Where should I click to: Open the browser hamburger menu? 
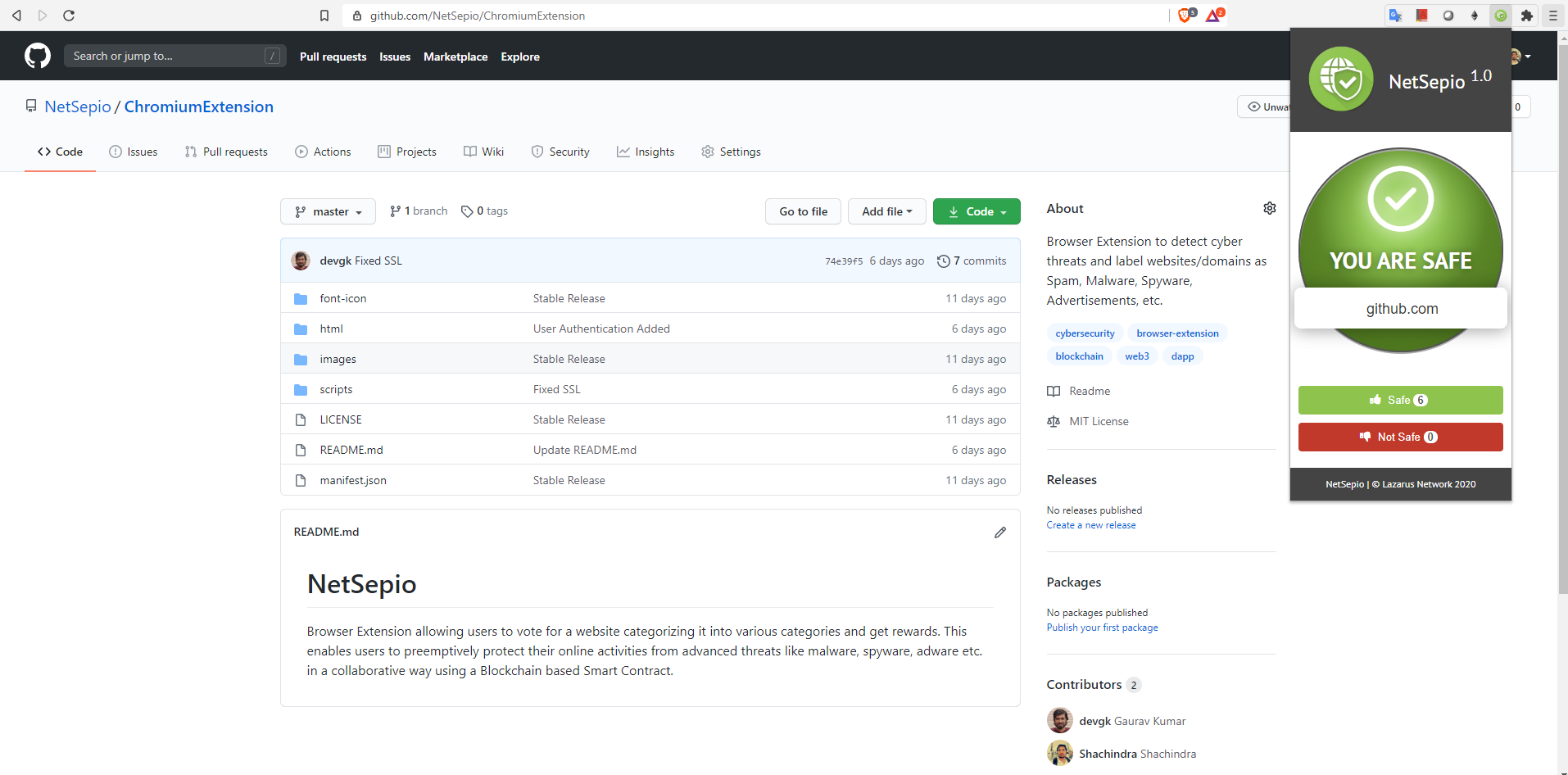coord(1553,16)
